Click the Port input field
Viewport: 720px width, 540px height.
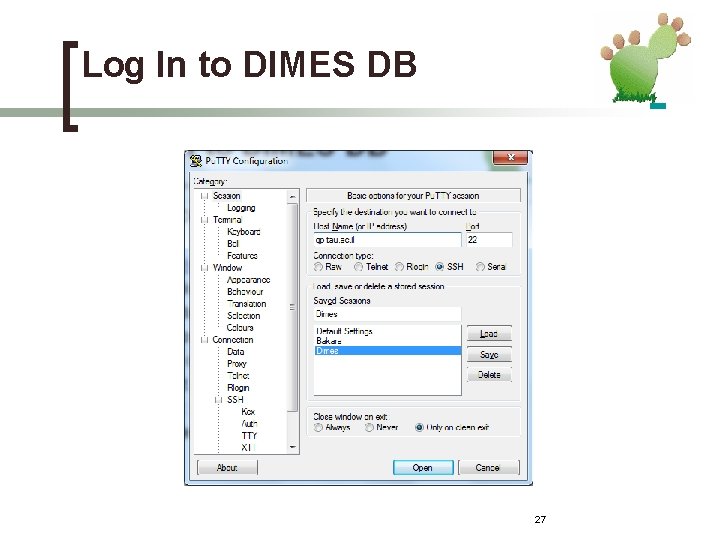(x=489, y=240)
